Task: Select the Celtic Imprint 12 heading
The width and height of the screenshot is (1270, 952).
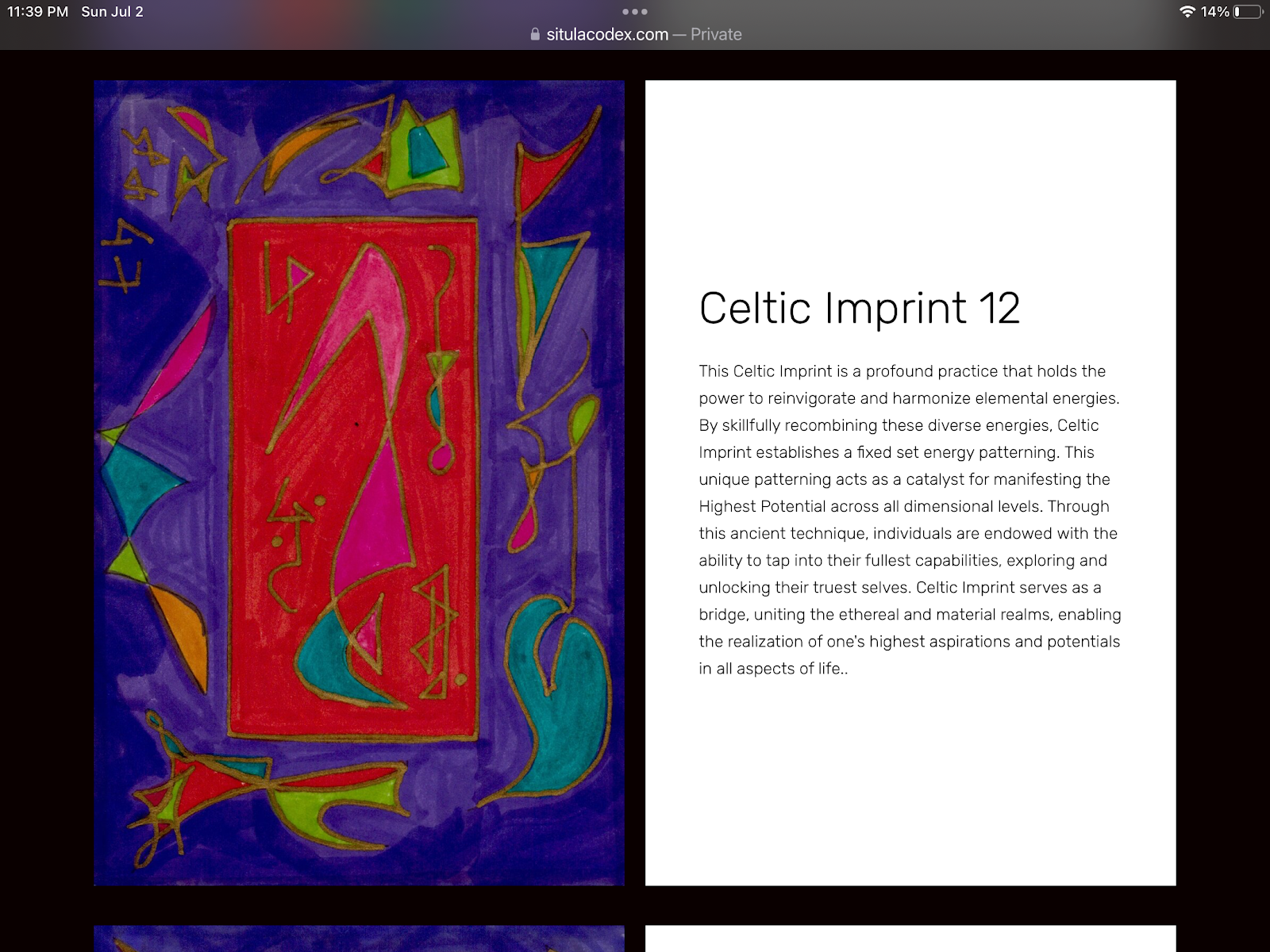Action: coord(859,308)
